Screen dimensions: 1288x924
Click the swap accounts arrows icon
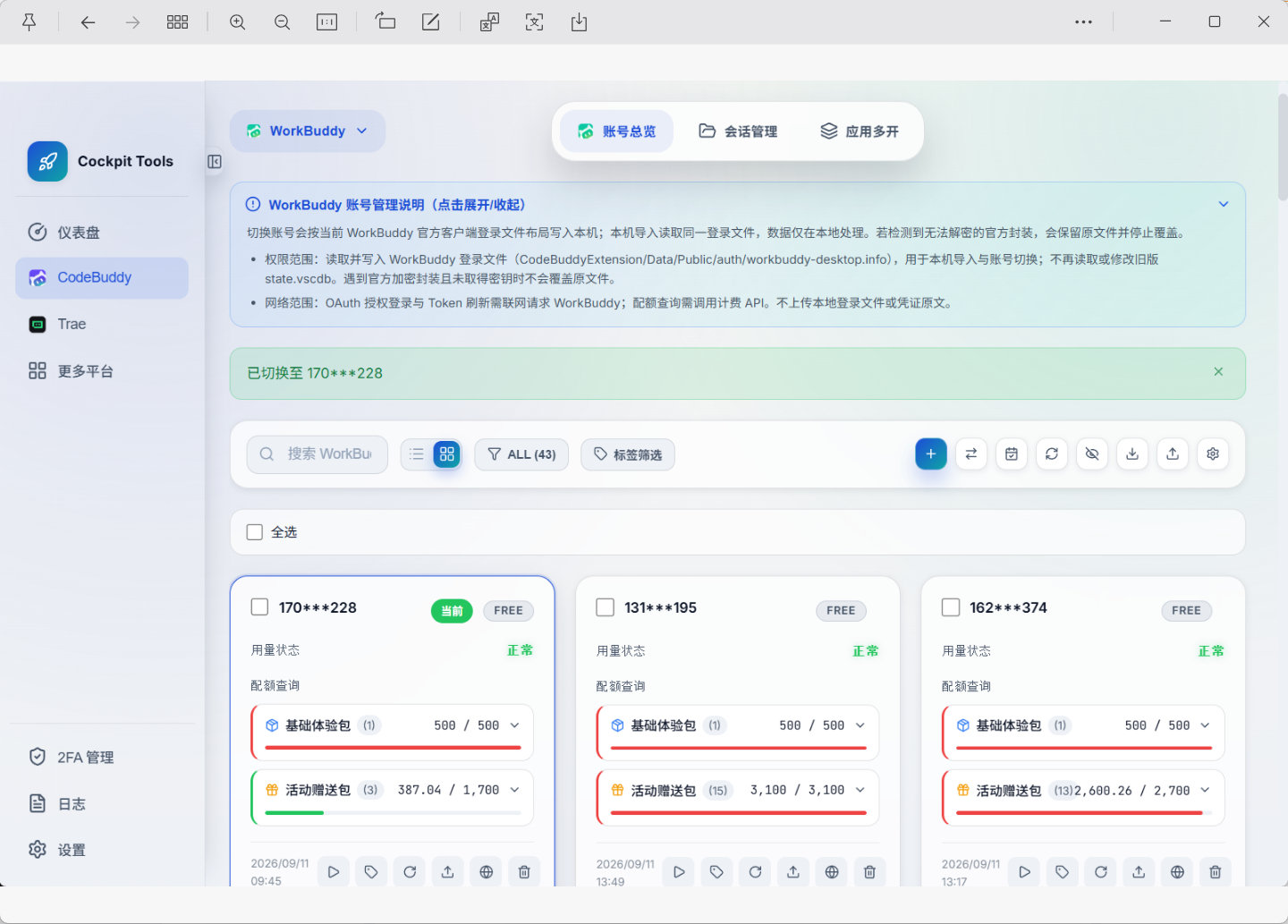[970, 454]
